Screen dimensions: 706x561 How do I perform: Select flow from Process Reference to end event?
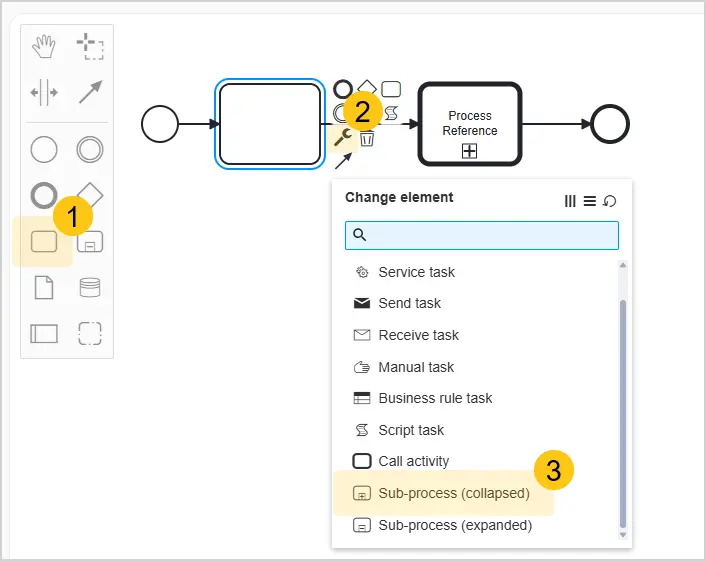point(556,124)
